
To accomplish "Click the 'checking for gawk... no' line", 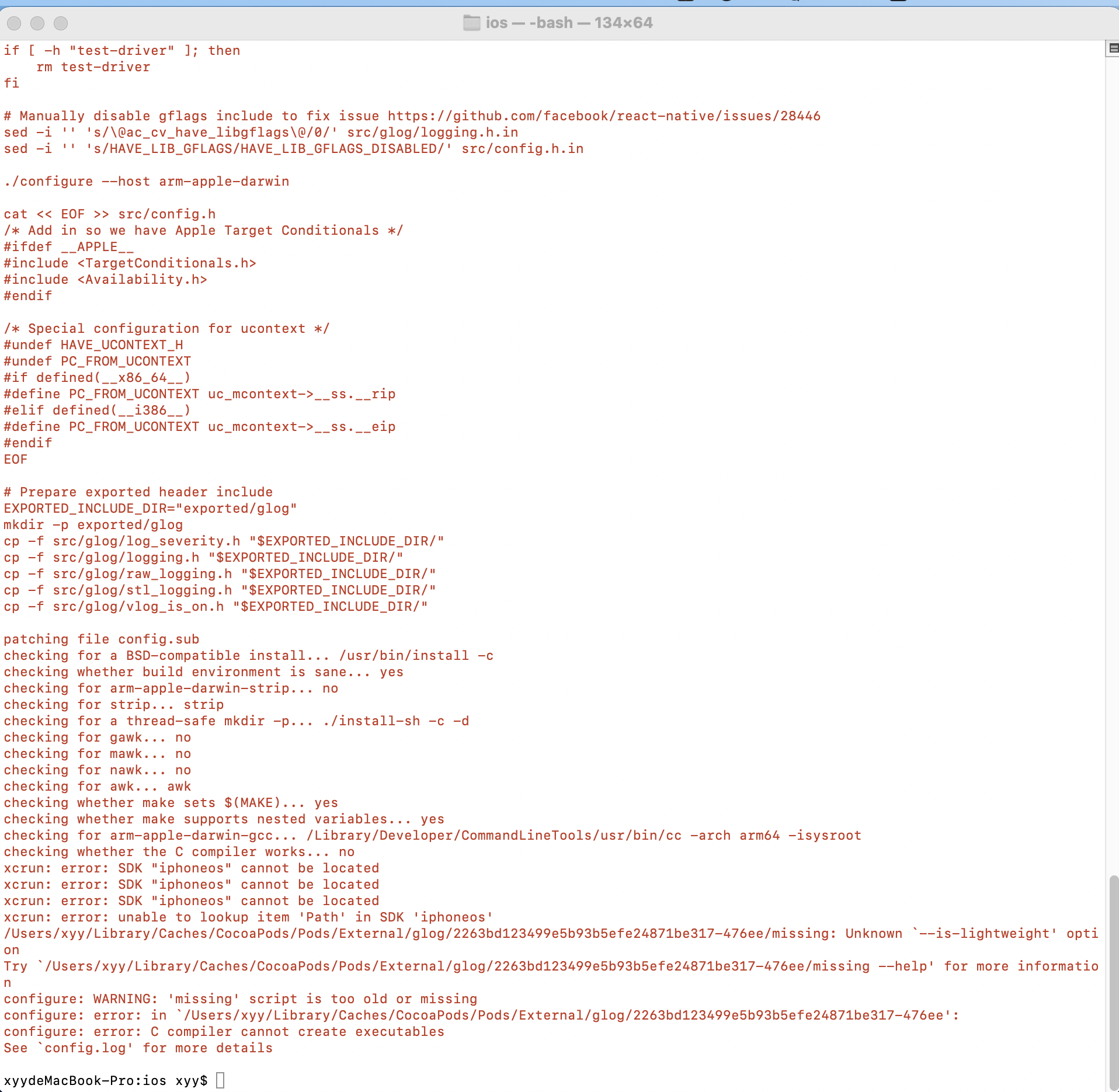I will (98, 737).
